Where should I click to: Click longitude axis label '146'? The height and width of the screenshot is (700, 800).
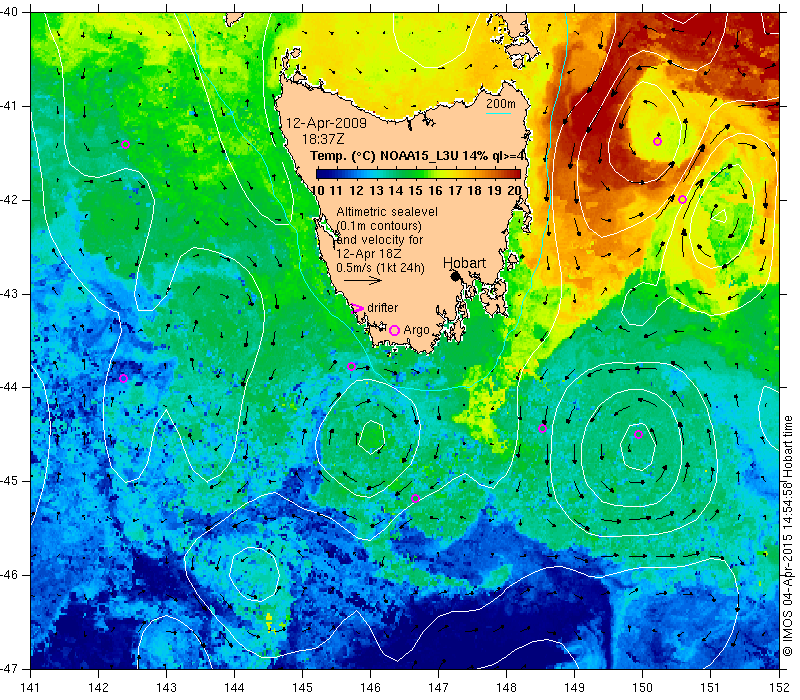pyautogui.click(x=370, y=687)
